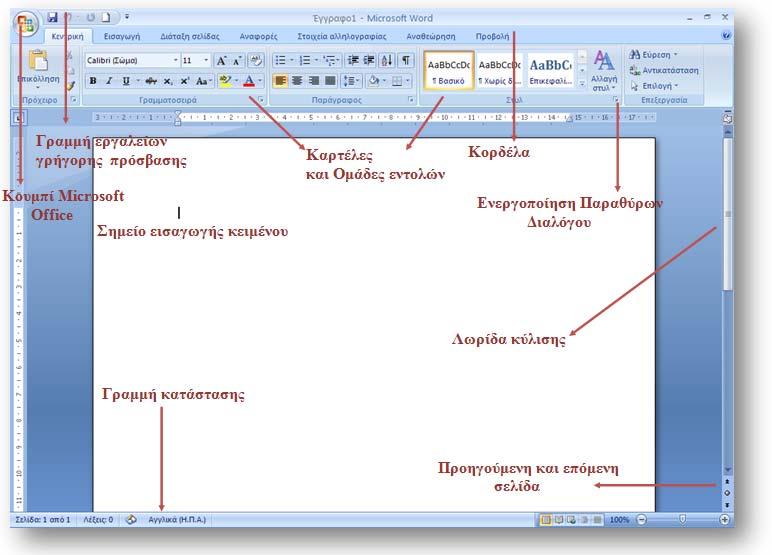This screenshot has width=772, height=555.
Task: Click the Επικόλληση (Paste) clipboard icon
Action: pos(38,62)
